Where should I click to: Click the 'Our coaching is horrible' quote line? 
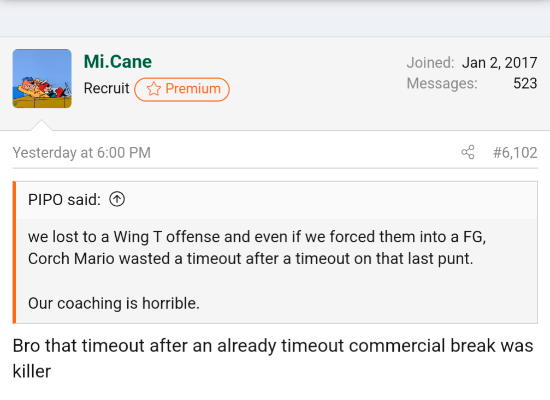pos(114,303)
